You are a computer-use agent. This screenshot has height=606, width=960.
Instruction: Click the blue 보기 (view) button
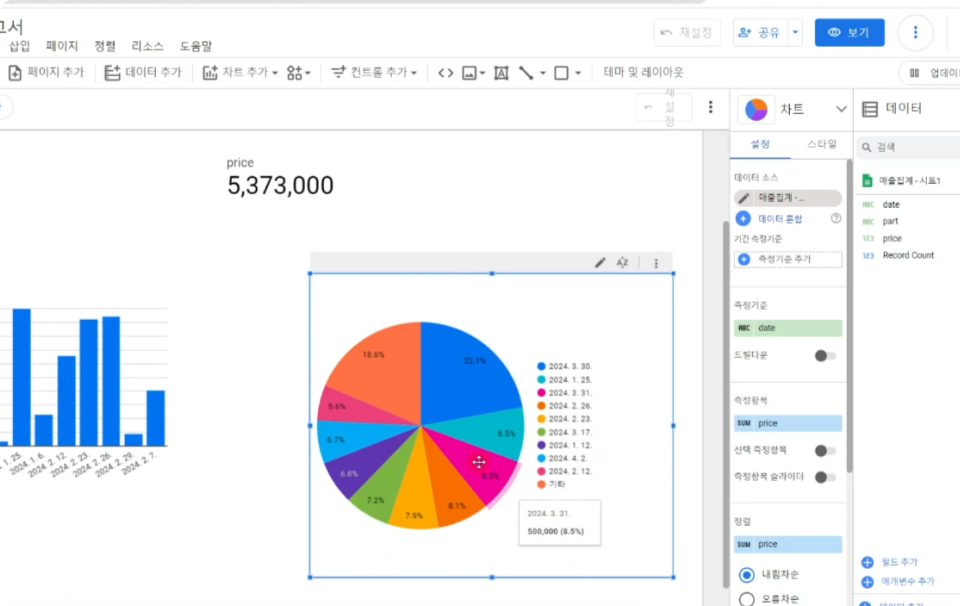[x=849, y=32]
